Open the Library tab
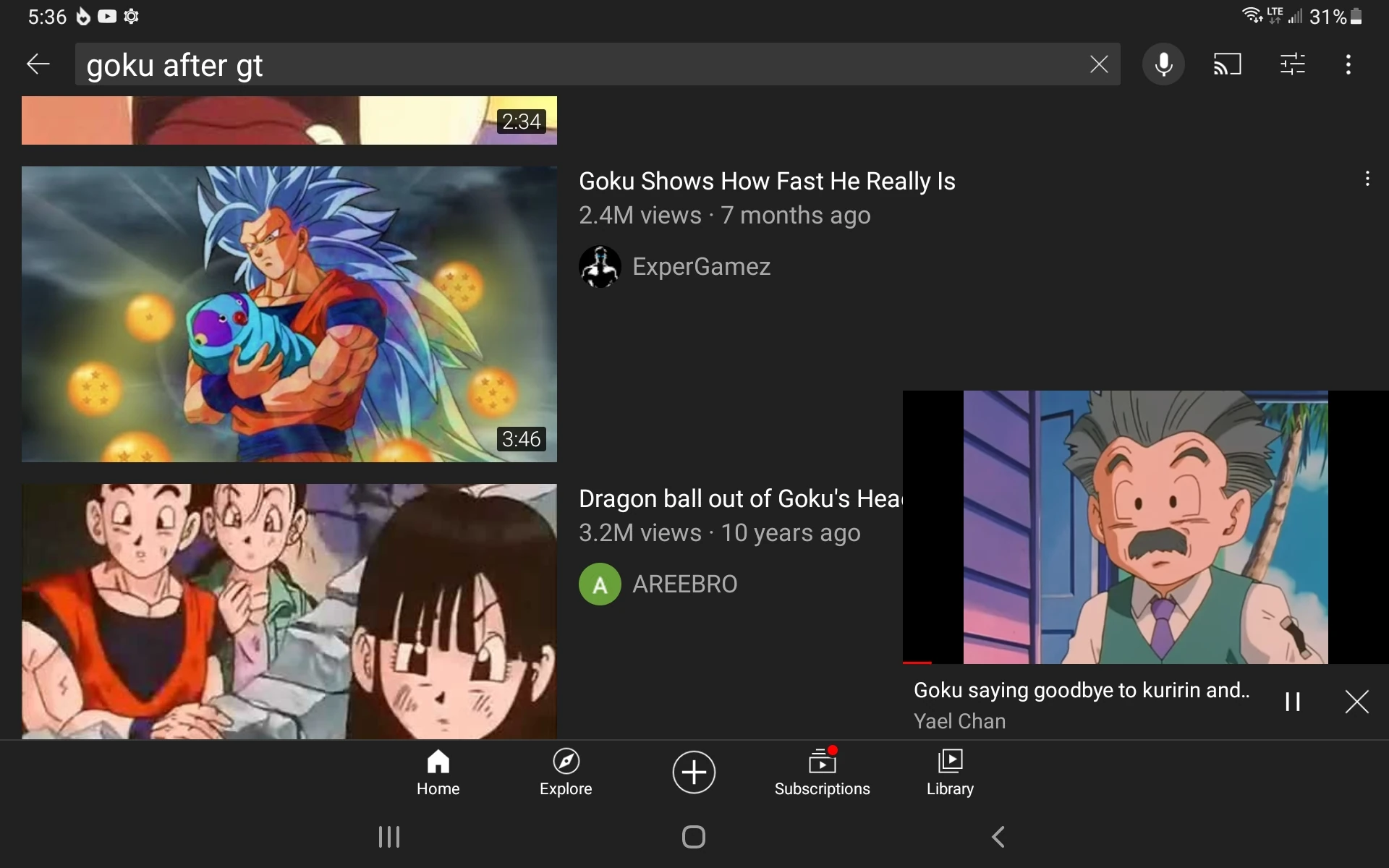Image resolution: width=1389 pixels, height=868 pixels. tap(950, 773)
